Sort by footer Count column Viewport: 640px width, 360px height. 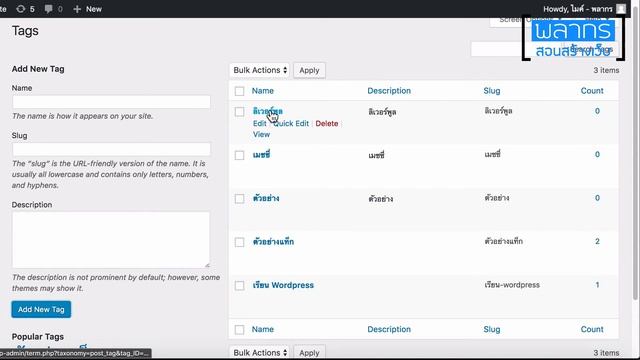(x=592, y=329)
